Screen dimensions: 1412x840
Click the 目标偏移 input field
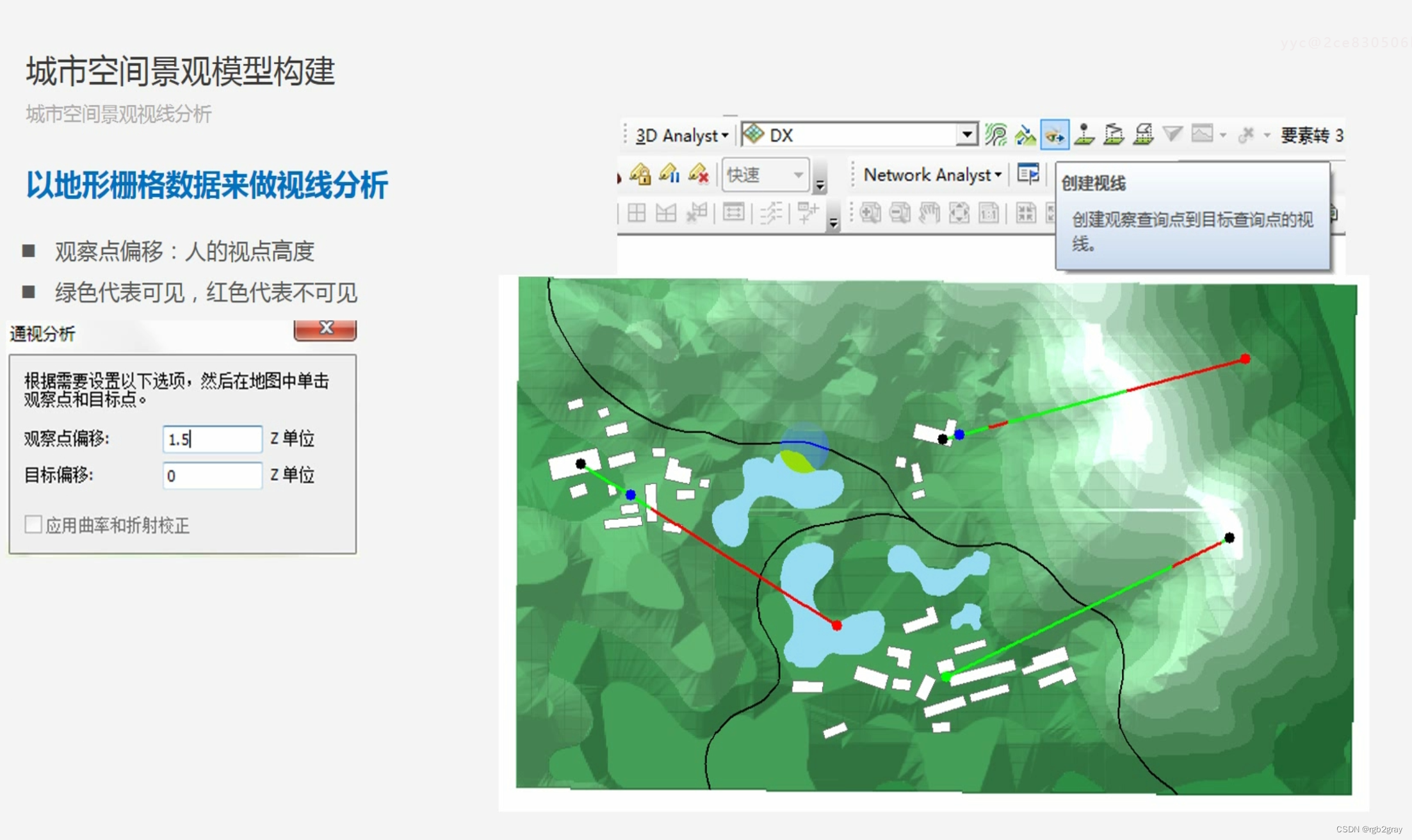coord(212,476)
